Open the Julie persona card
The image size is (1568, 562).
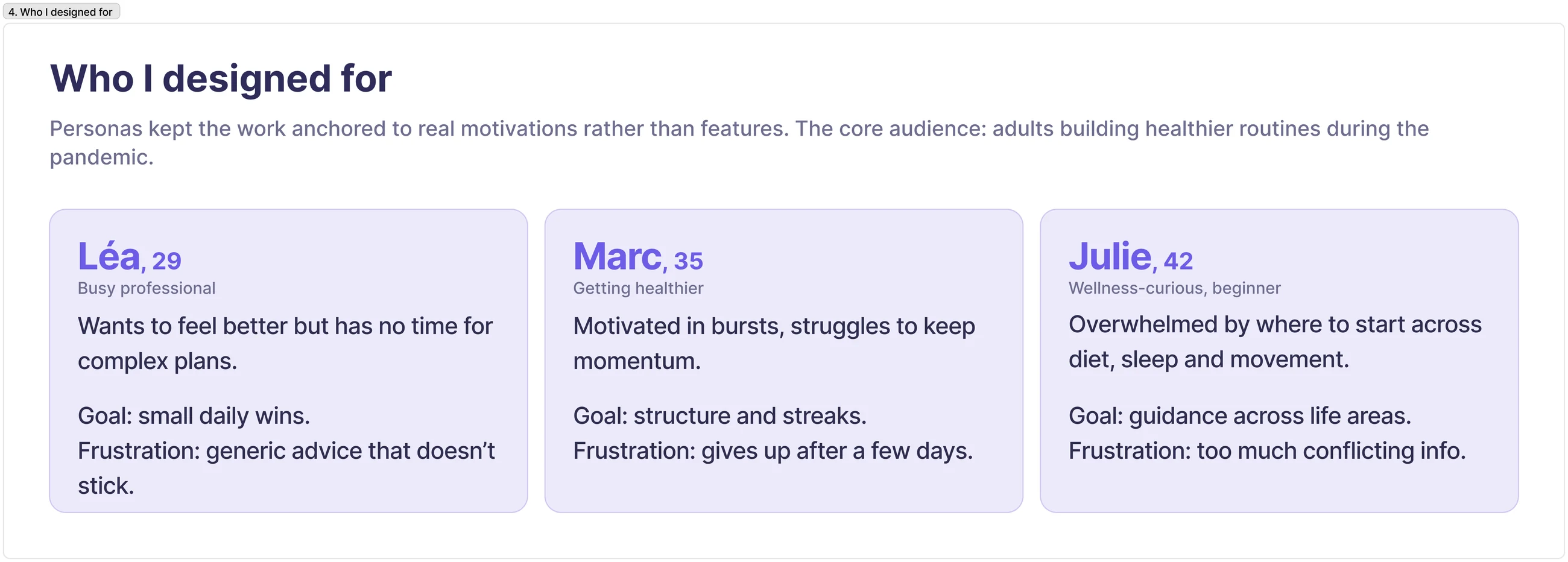(1280, 361)
